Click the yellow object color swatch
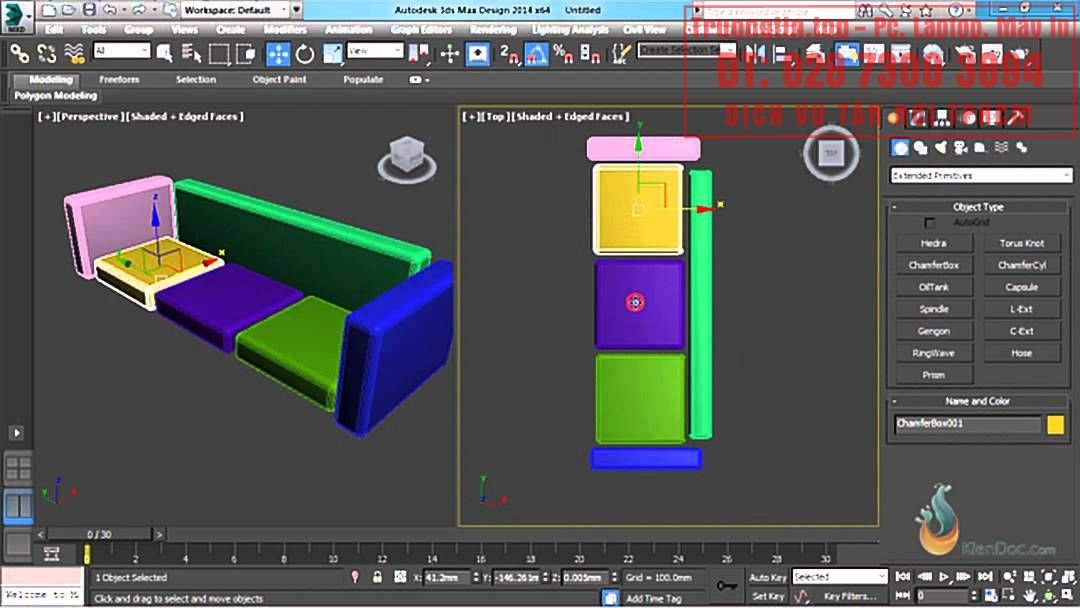Screen dimensions: 1080x608 pos(1055,424)
